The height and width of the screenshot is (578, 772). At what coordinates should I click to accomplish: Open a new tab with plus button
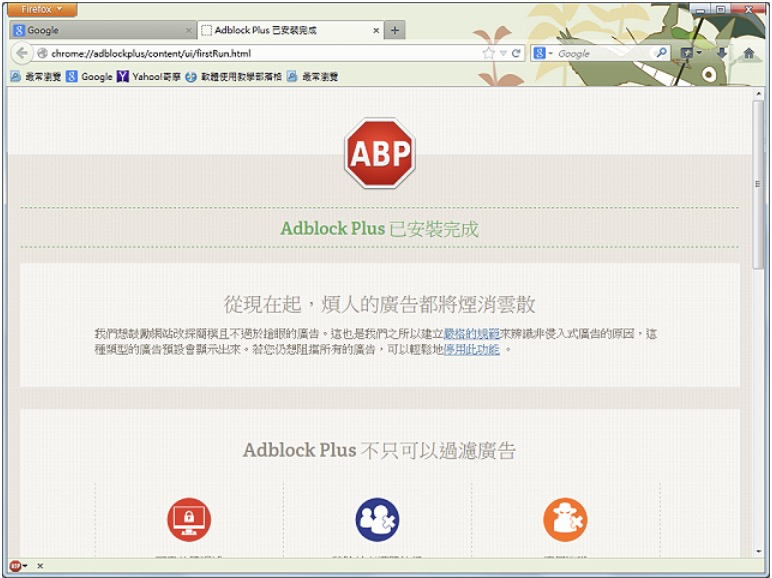(x=395, y=31)
